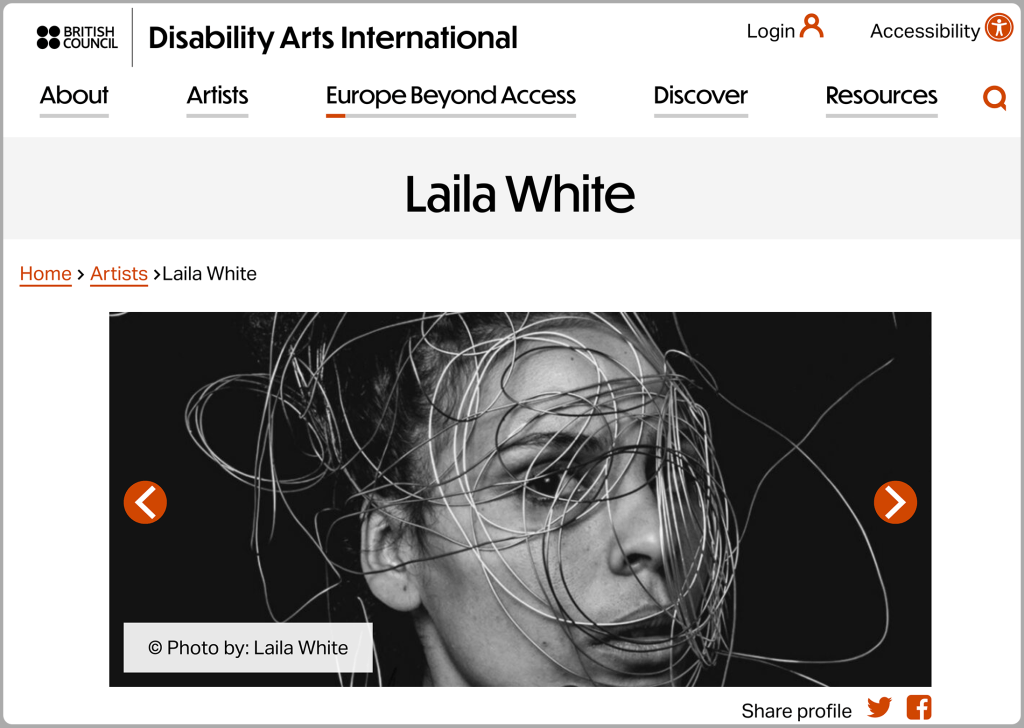Click the orange search magnifier icon

coord(994,98)
